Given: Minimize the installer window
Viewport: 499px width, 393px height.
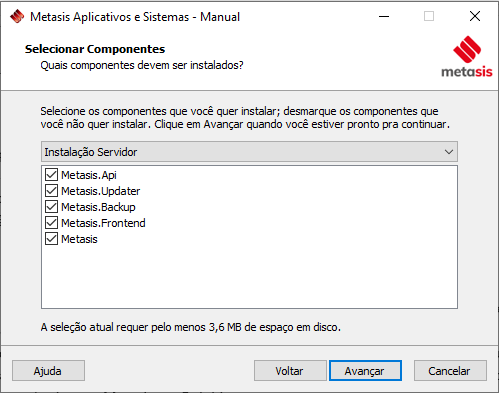Looking at the screenshot, I should pos(384,16).
